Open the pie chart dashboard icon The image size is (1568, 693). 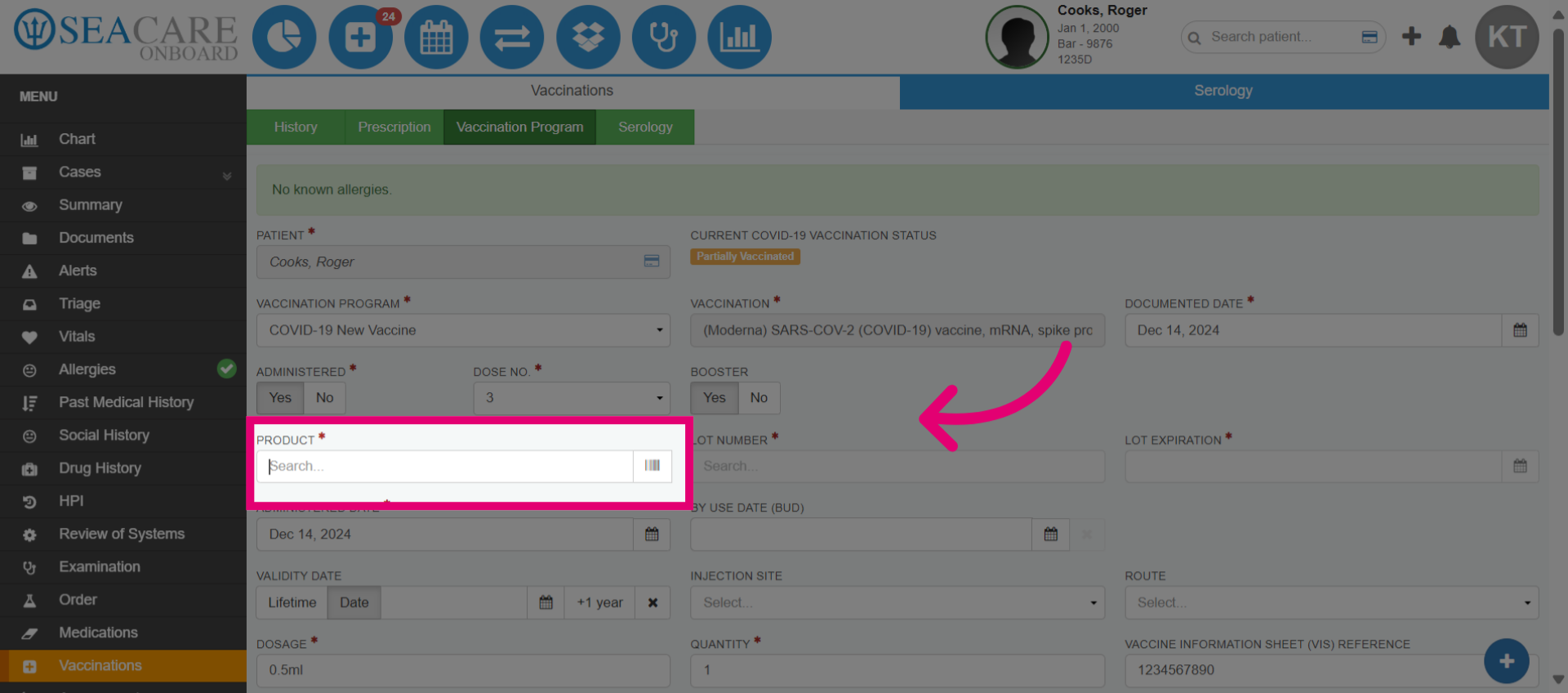(283, 37)
